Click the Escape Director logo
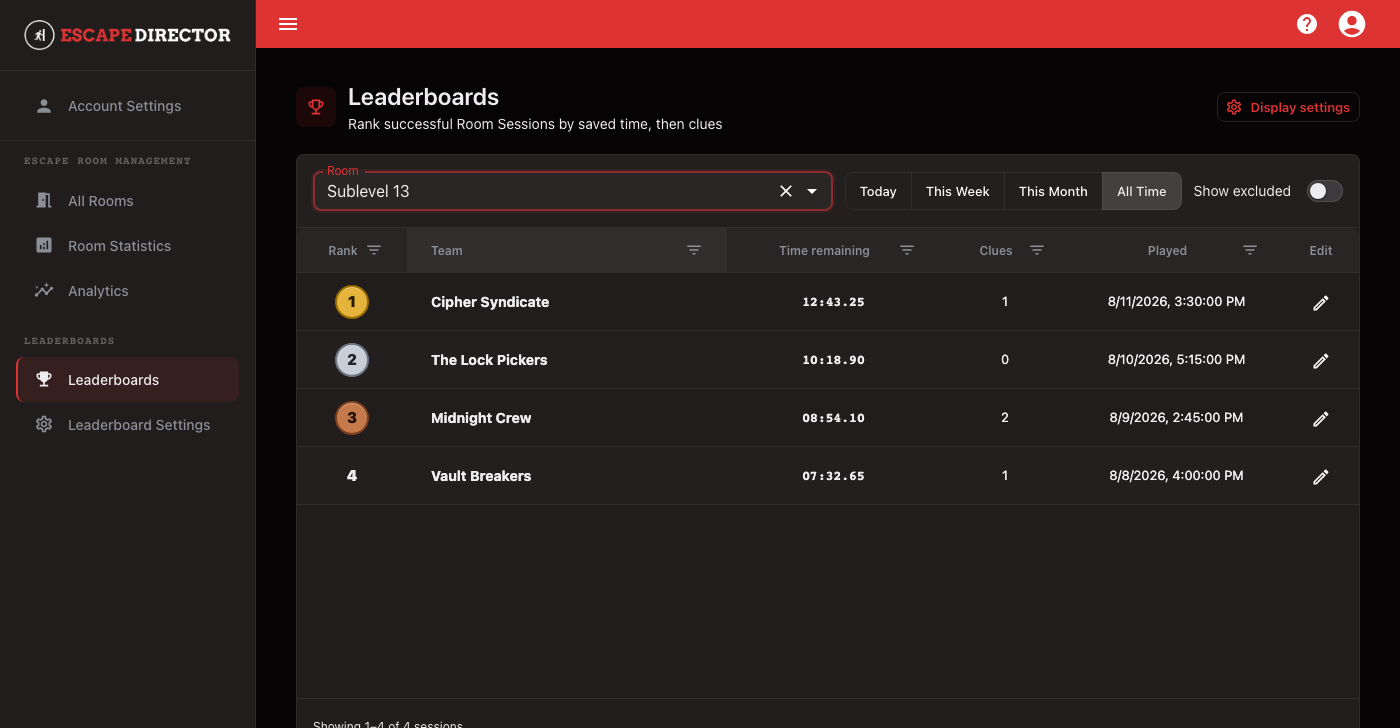This screenshot has height=728, width=1400. pos(127,35)
